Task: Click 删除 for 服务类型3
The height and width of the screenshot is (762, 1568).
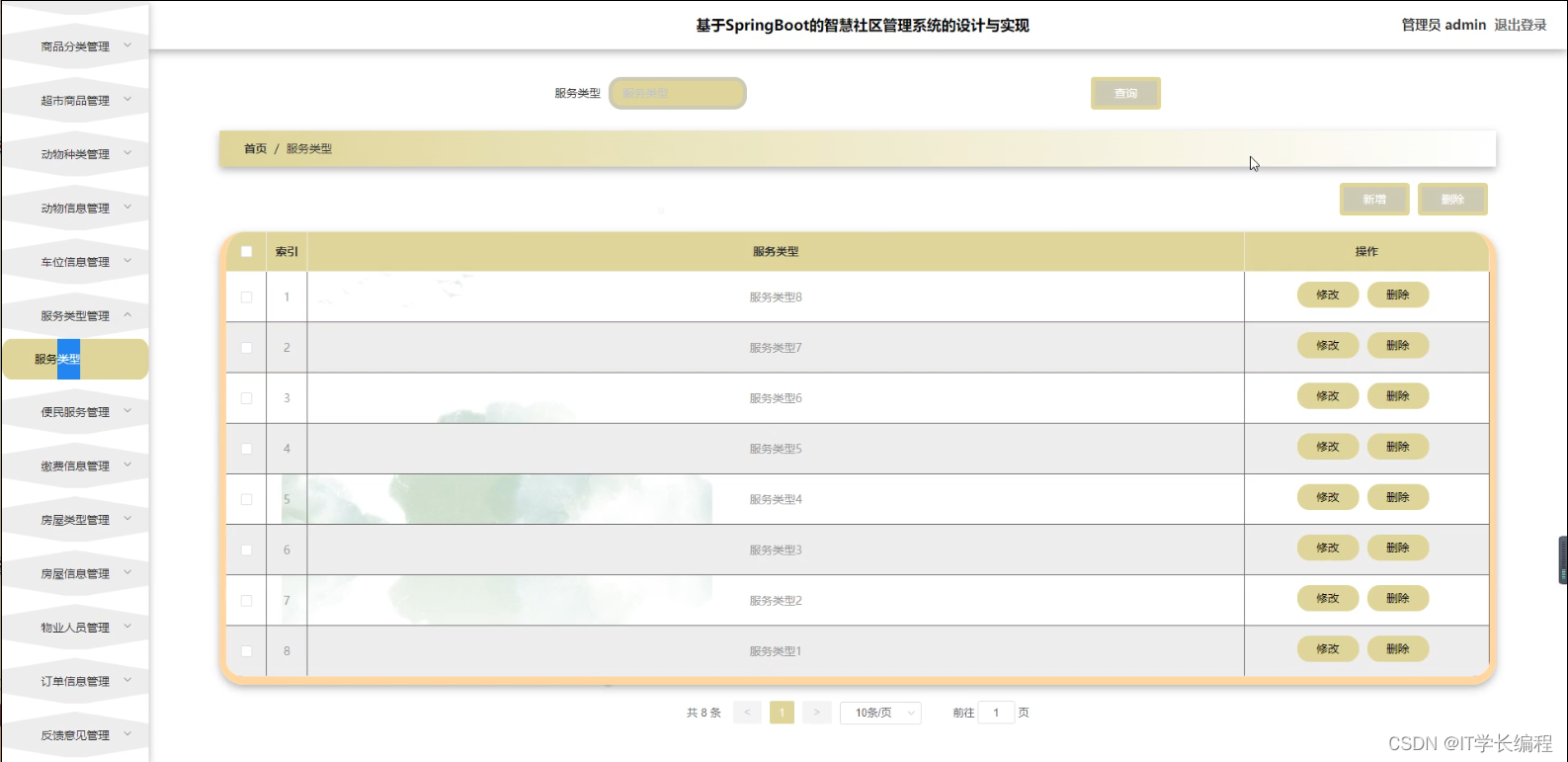Action: click(x=1398, y=548)
